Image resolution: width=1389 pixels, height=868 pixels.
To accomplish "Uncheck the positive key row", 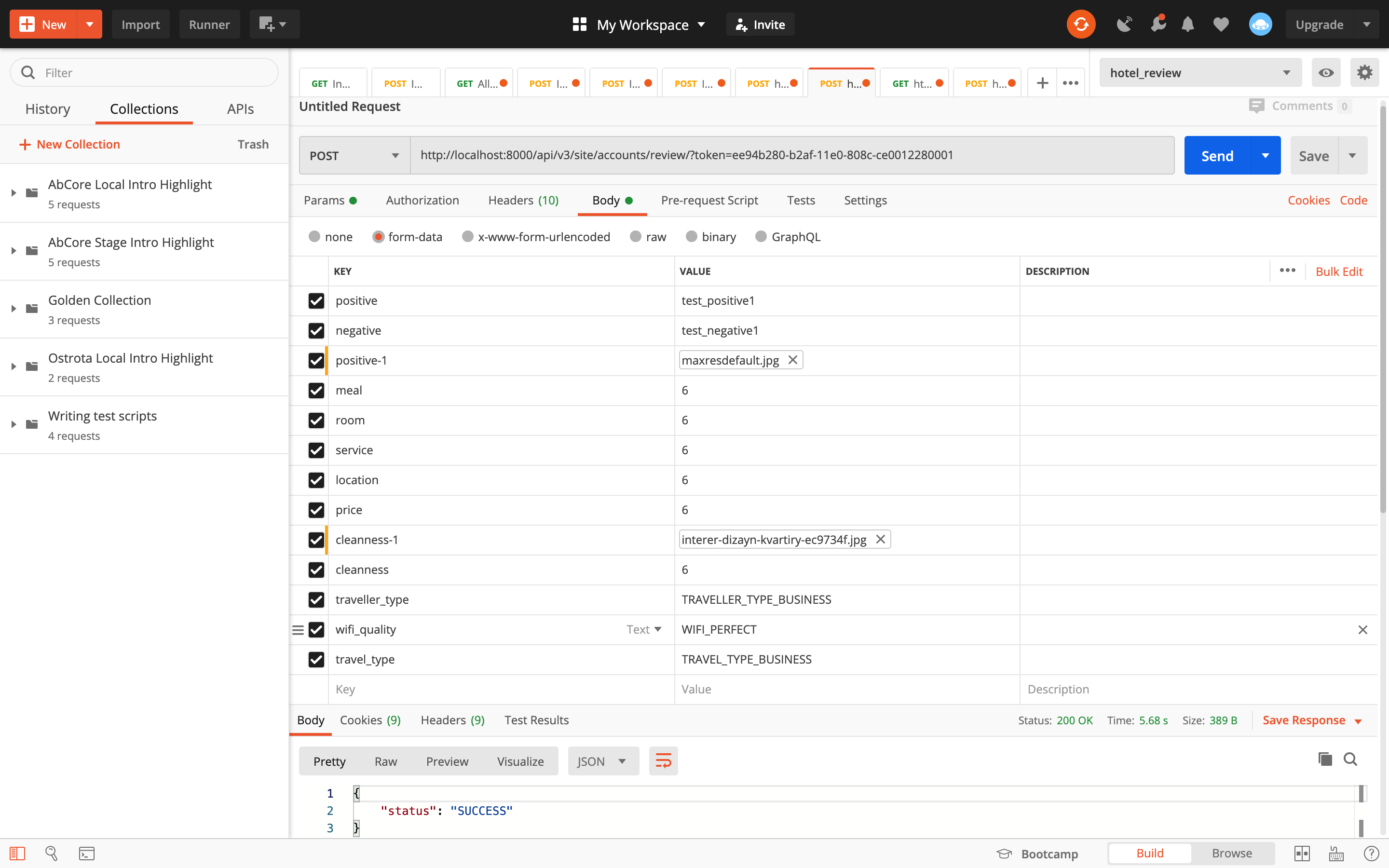I will [316, 301].
